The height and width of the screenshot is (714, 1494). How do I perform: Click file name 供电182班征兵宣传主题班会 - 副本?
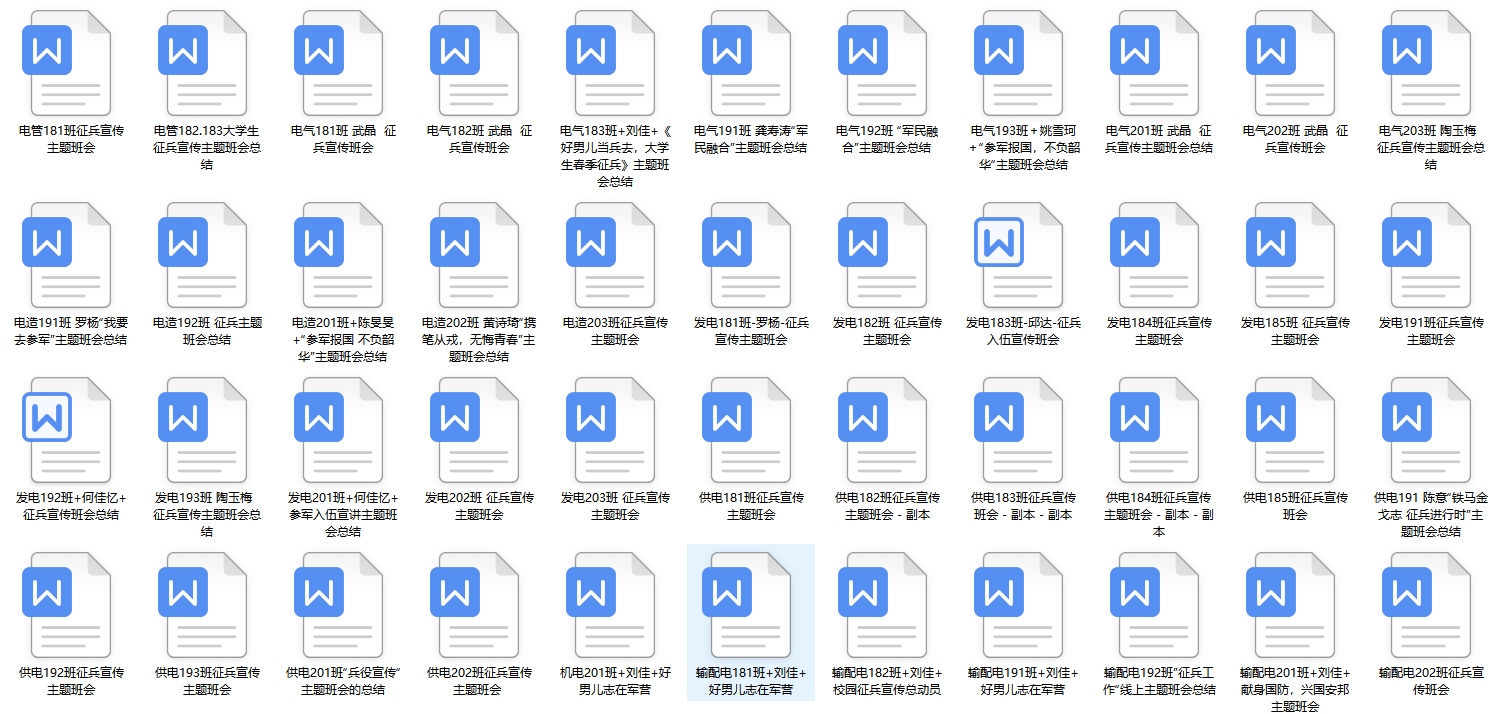(x=887, y=506)
